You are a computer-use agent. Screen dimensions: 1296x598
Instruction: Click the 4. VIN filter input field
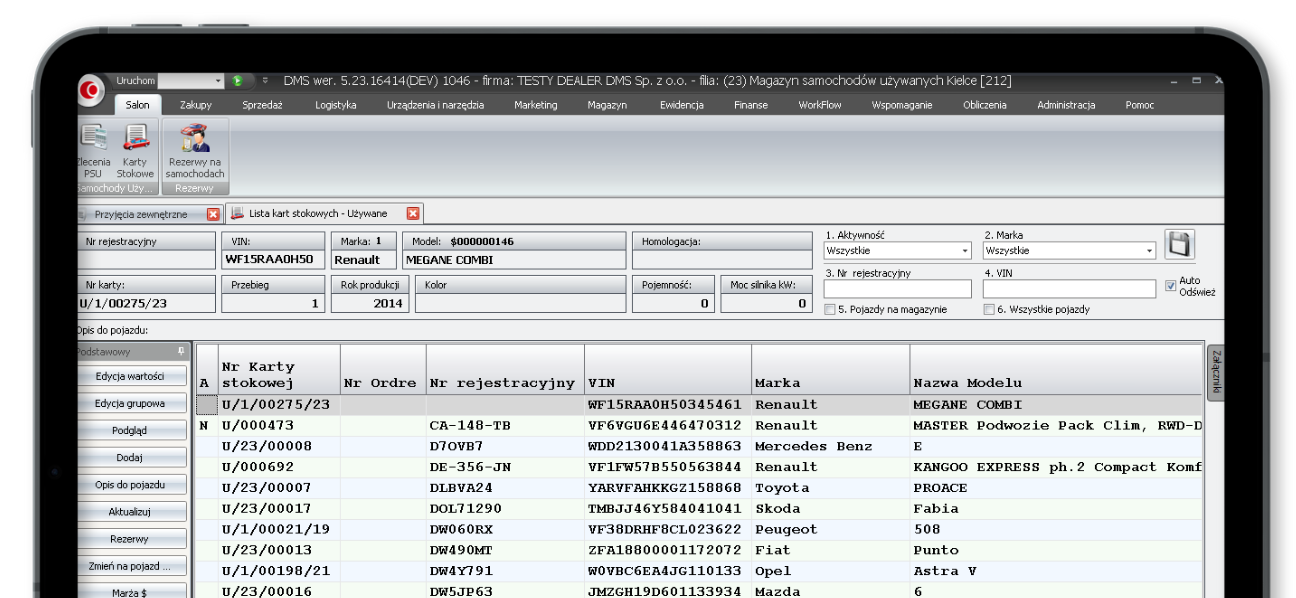(1069, 289)
